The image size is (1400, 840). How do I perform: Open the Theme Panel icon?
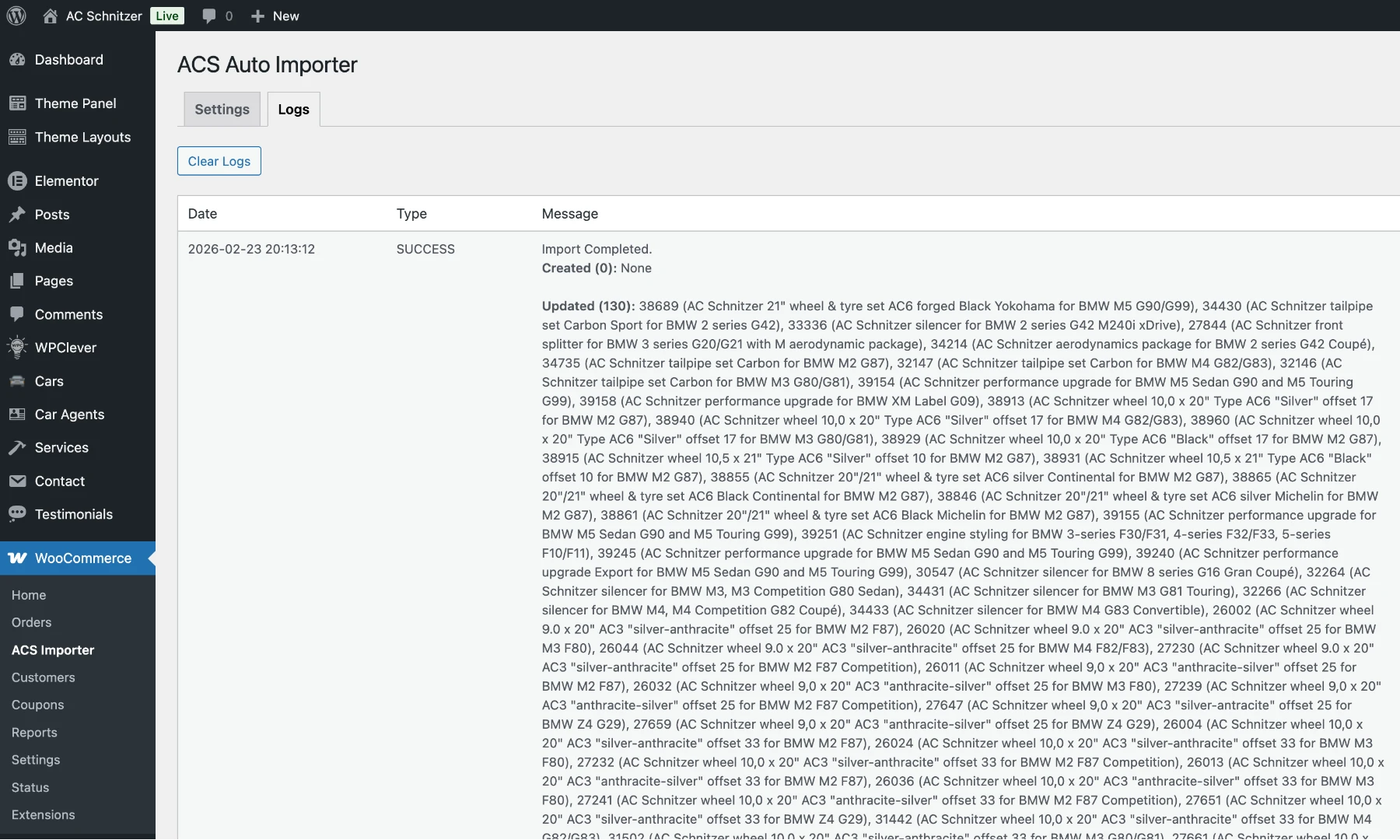pos(17,103)
